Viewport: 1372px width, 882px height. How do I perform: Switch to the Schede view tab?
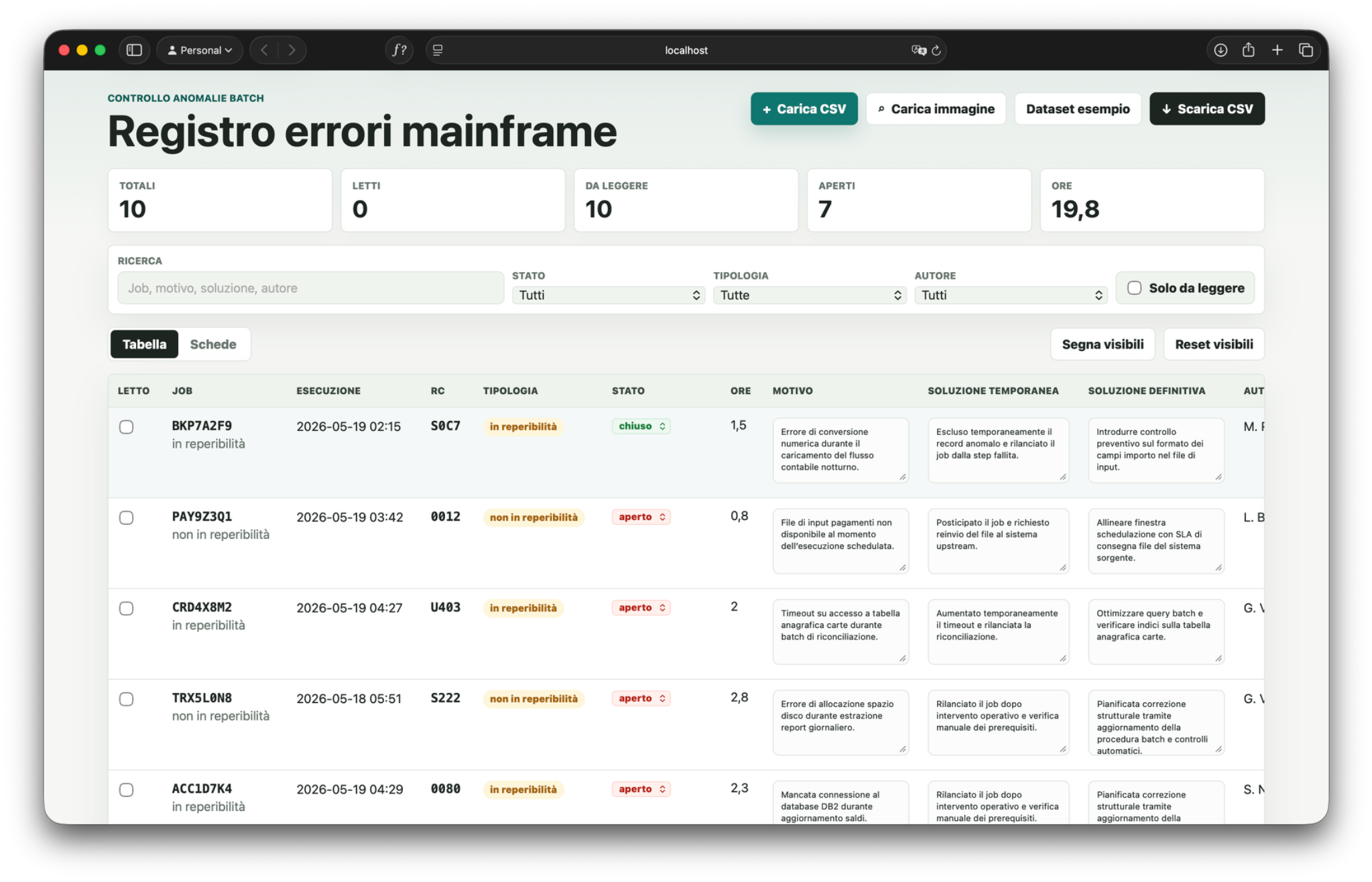pos(212,344)
